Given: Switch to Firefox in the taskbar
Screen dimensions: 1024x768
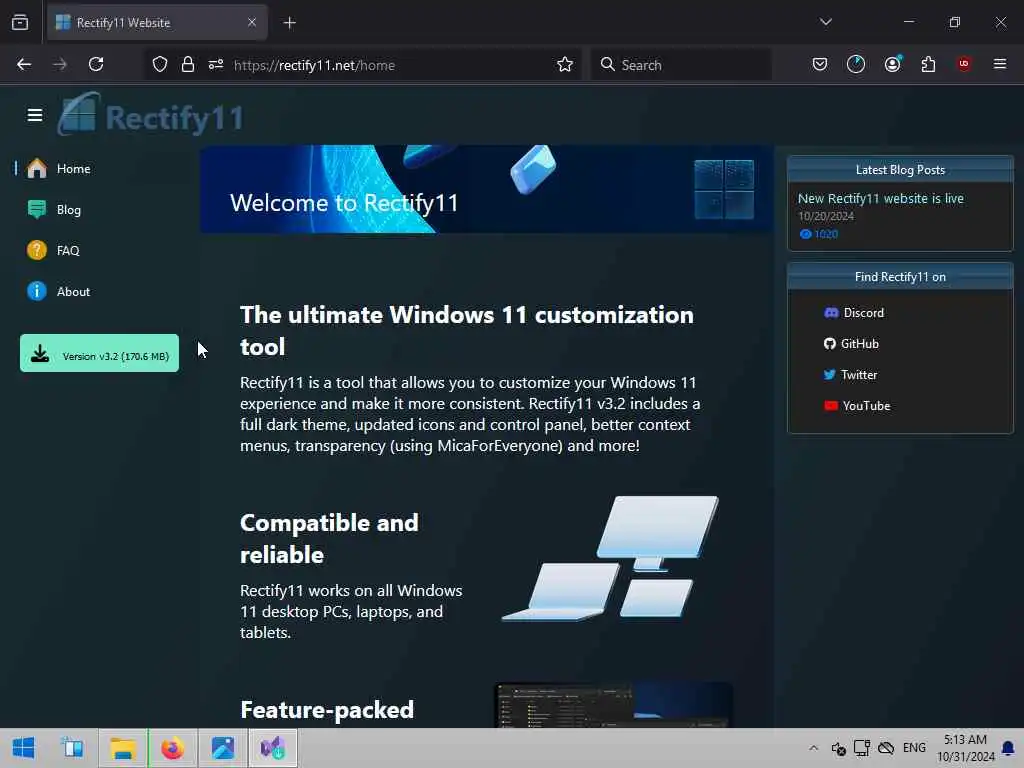Looking at the screenshot, I should tap(173, 748).
